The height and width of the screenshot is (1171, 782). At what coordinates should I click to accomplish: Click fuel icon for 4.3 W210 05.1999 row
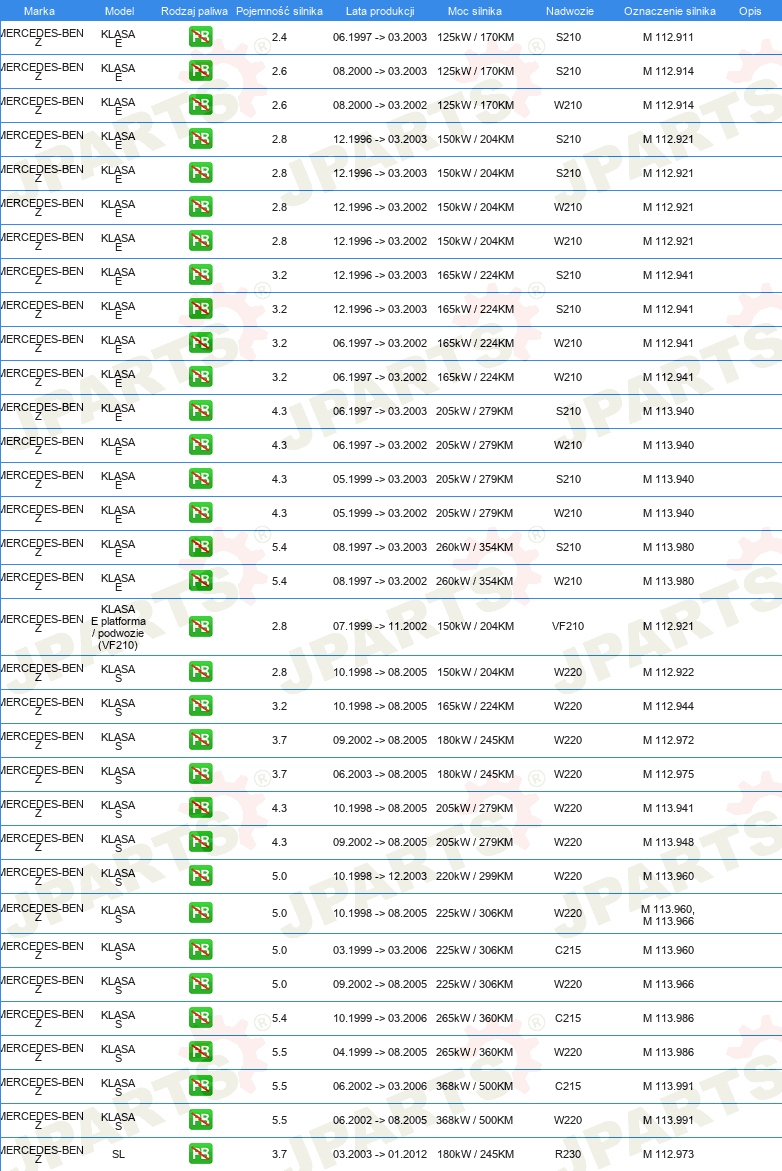pyautogui.click(x=200, y=512)
